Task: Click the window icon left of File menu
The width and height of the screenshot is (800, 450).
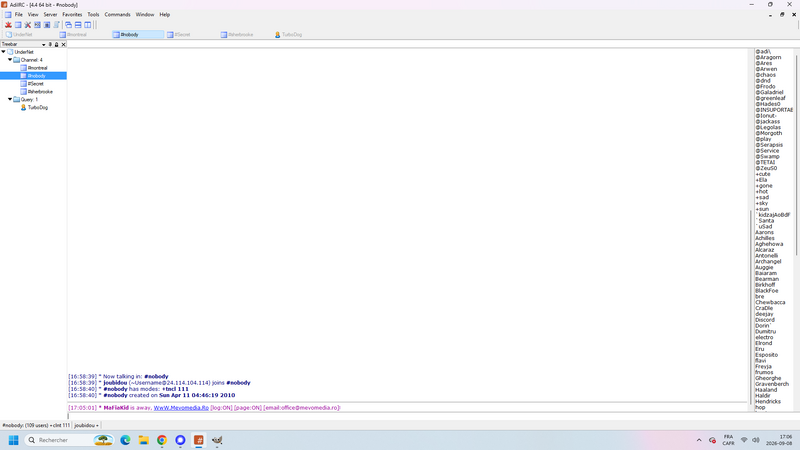Action: (x=8, y=15)
